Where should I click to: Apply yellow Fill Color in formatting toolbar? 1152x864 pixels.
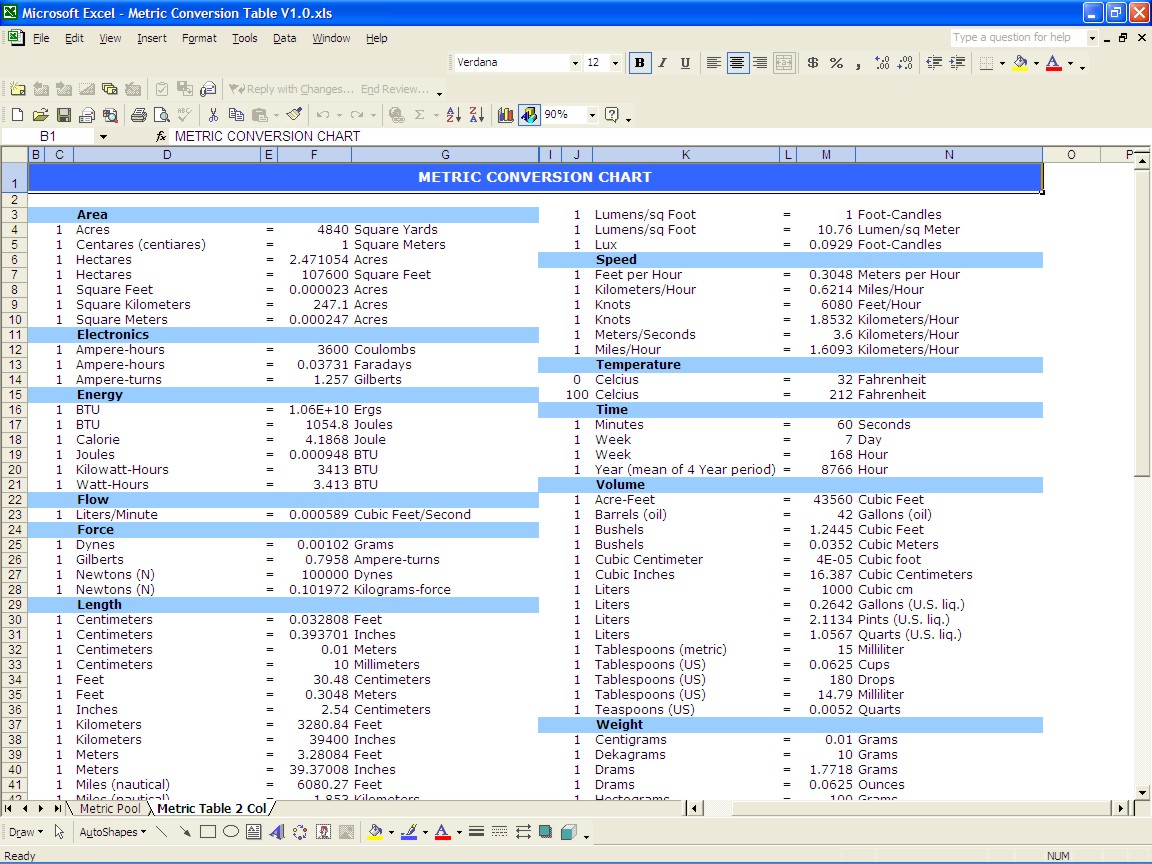pyautogui.click(x=1020, y=63)
